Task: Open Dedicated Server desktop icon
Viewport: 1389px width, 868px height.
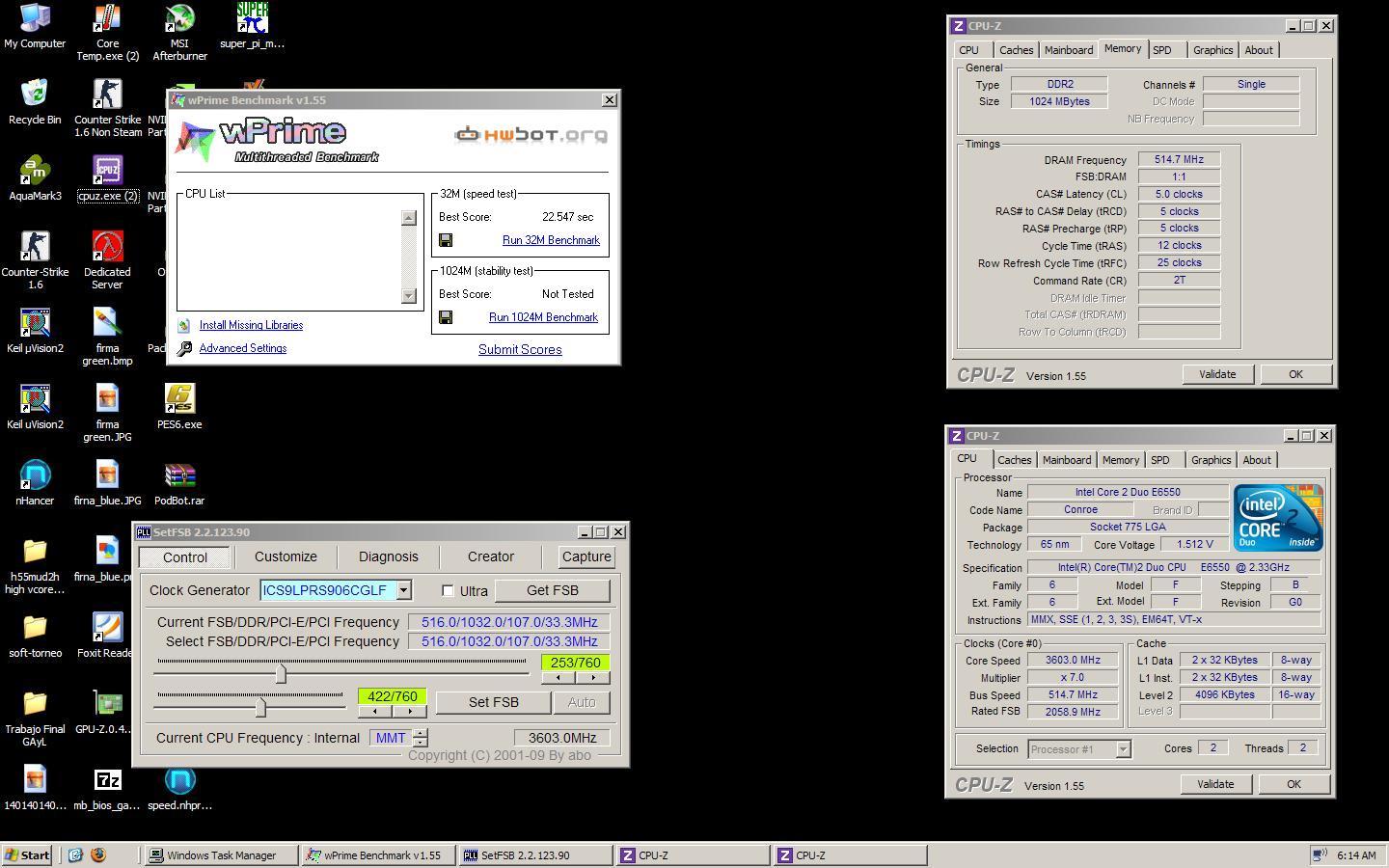Action: pos(107,260)
